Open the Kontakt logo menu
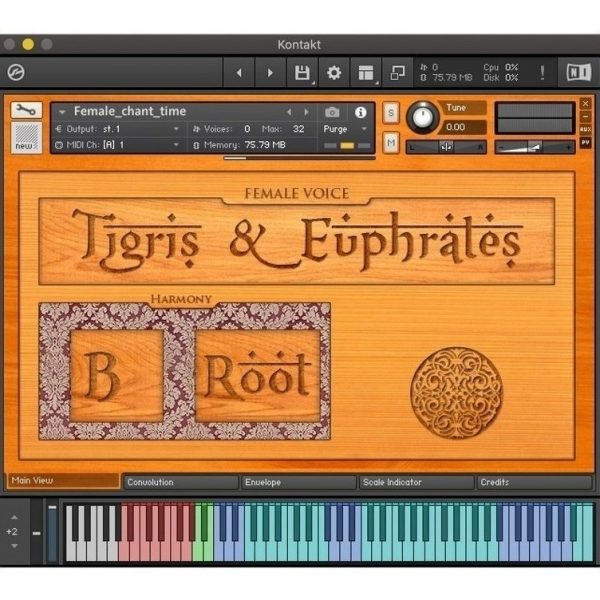This screenshot has height=600, width=600. pyautogui.click(x=16, y=72)
